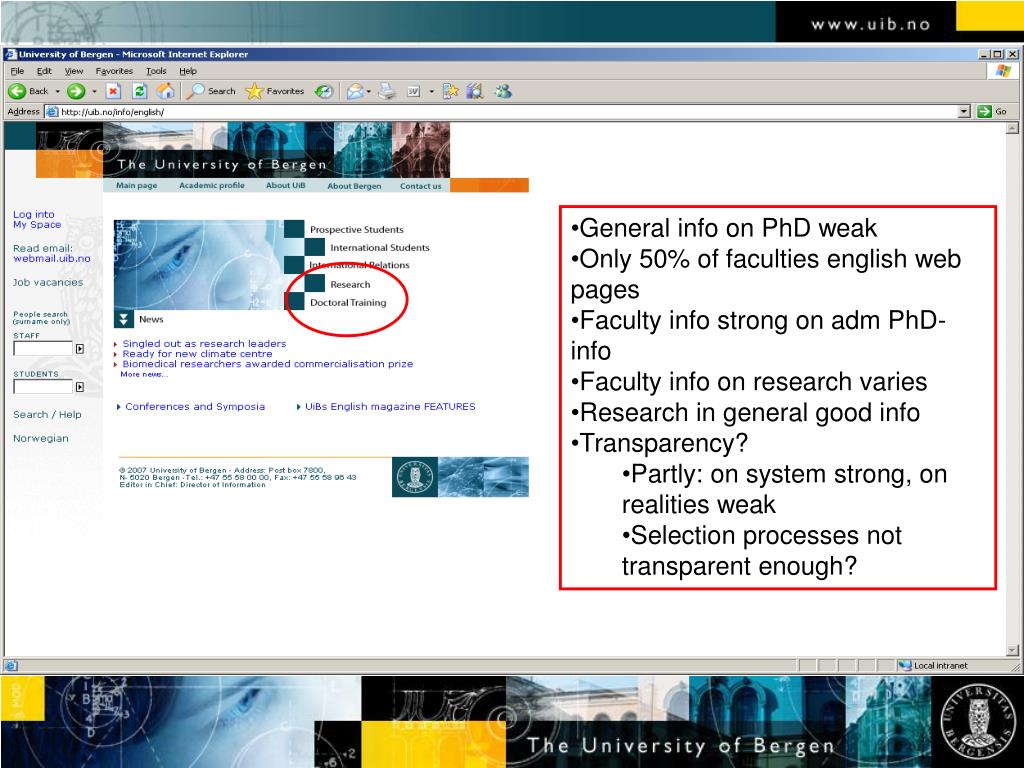Image resolution: width=1024 pixels, height=768 pixels.
Task: Open the Search magnifier in the toolbar
Action: [195, 91]
